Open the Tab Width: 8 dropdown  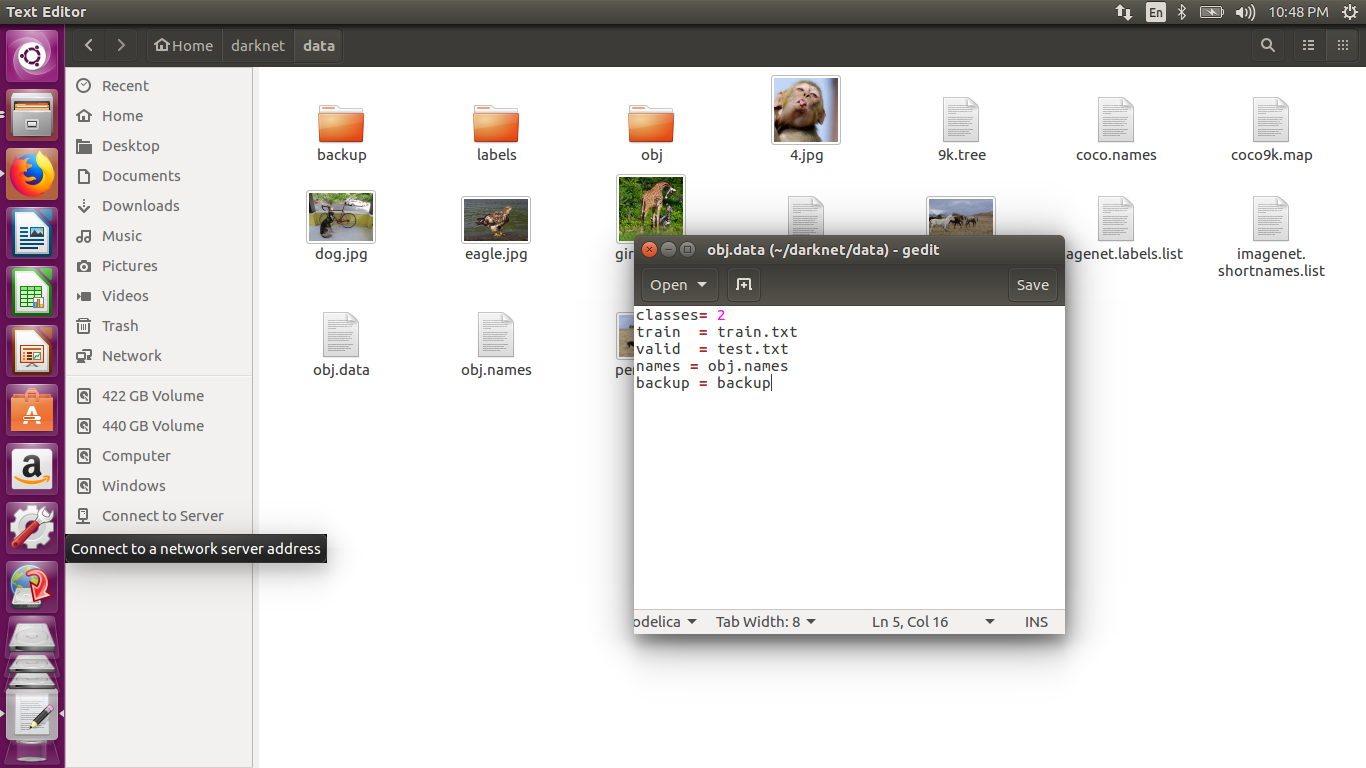coord(765,621)
